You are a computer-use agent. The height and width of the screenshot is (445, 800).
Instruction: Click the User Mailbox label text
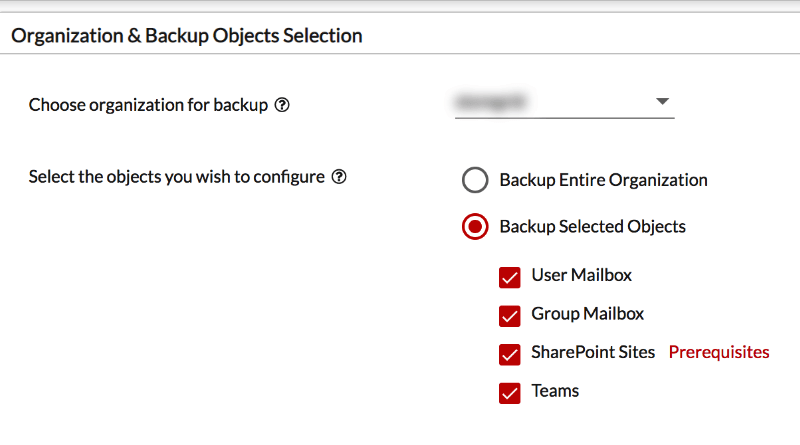coord(582,275)
